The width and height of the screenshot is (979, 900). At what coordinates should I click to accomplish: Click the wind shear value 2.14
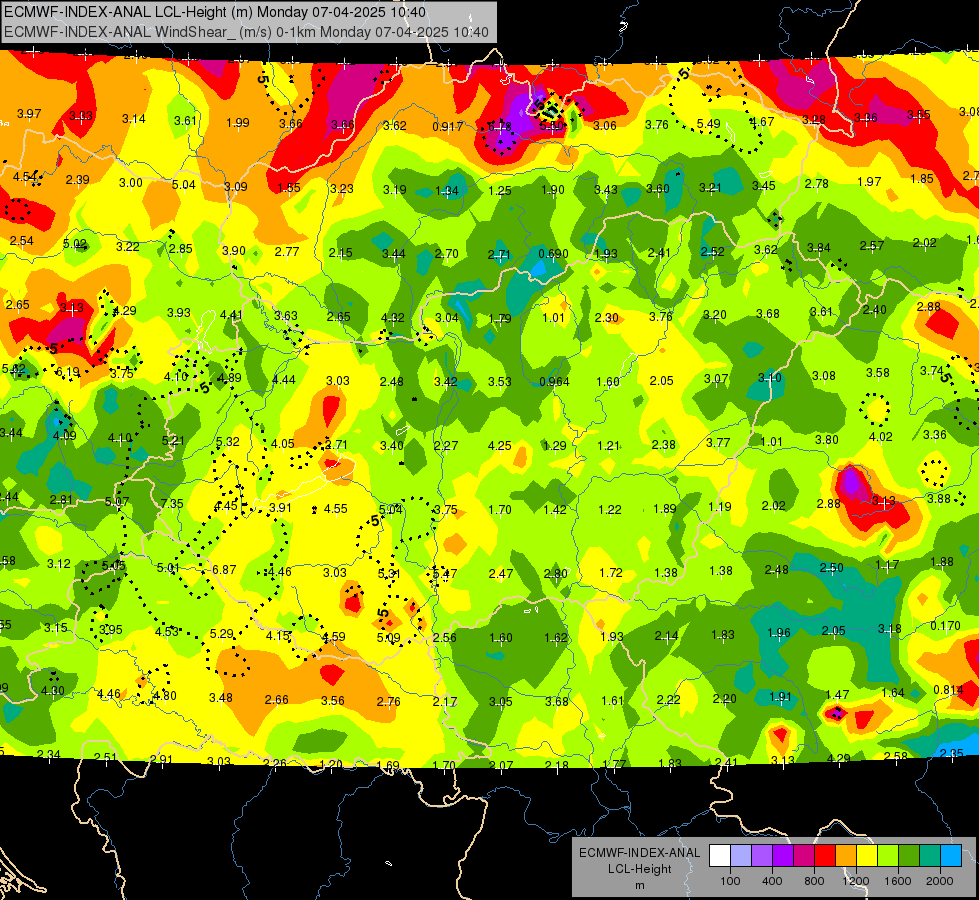(x=666, y=636)
